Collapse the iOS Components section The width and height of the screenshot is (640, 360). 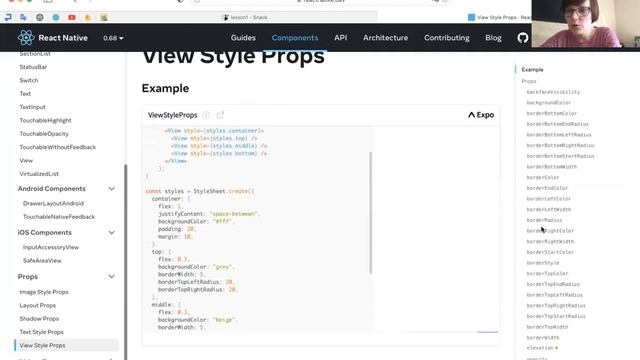pos(111,232)
